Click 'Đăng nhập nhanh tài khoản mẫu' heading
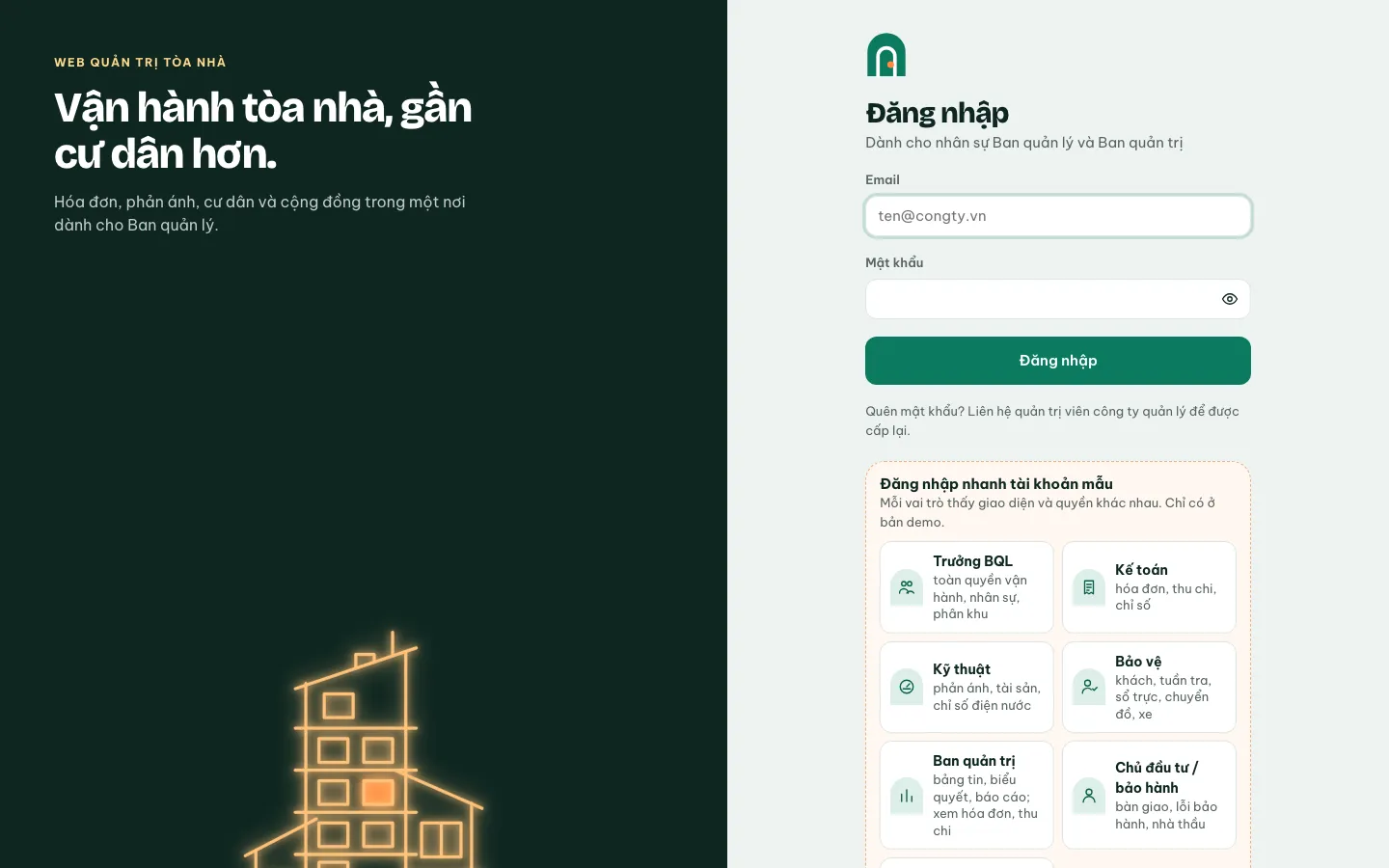The width and height of the screenshot is (1389, 868). pyautogui.click(x=996, y=484)
